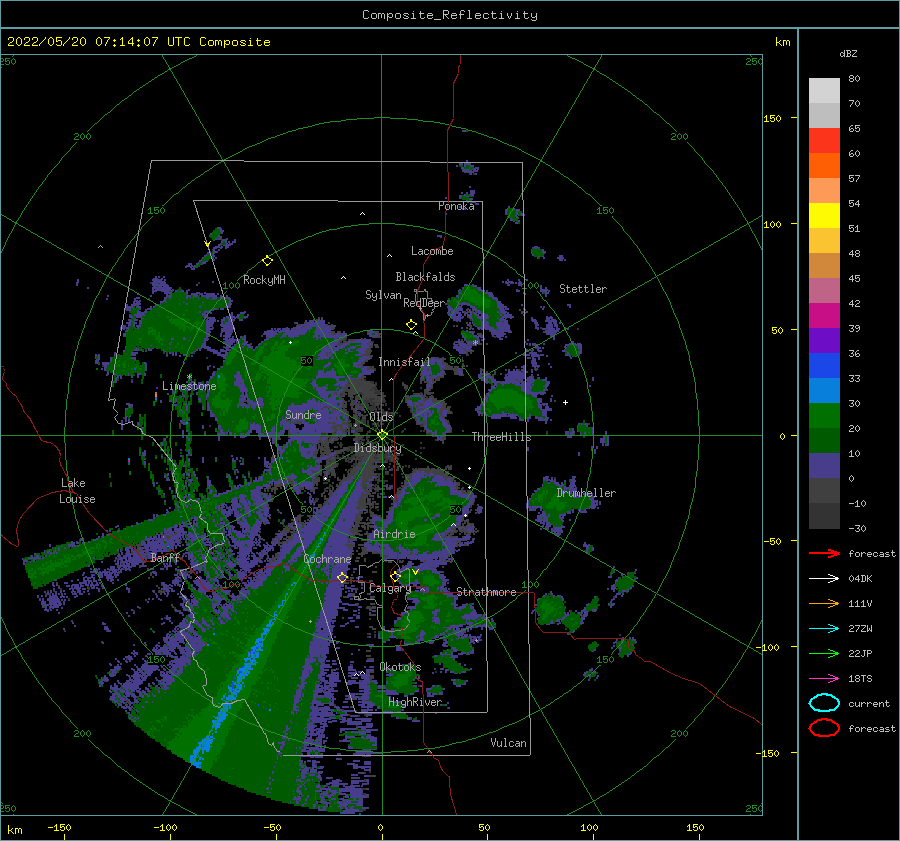Click the red forecast arrow in legend

click(824, 553)
